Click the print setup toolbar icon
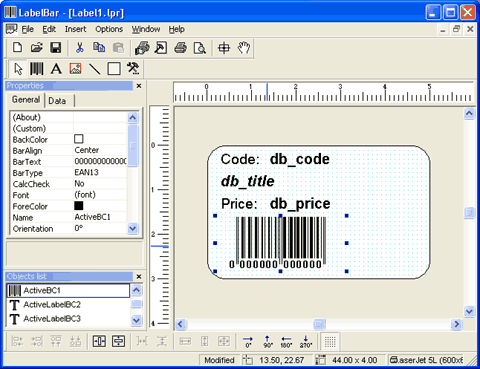 pos(142,48)
